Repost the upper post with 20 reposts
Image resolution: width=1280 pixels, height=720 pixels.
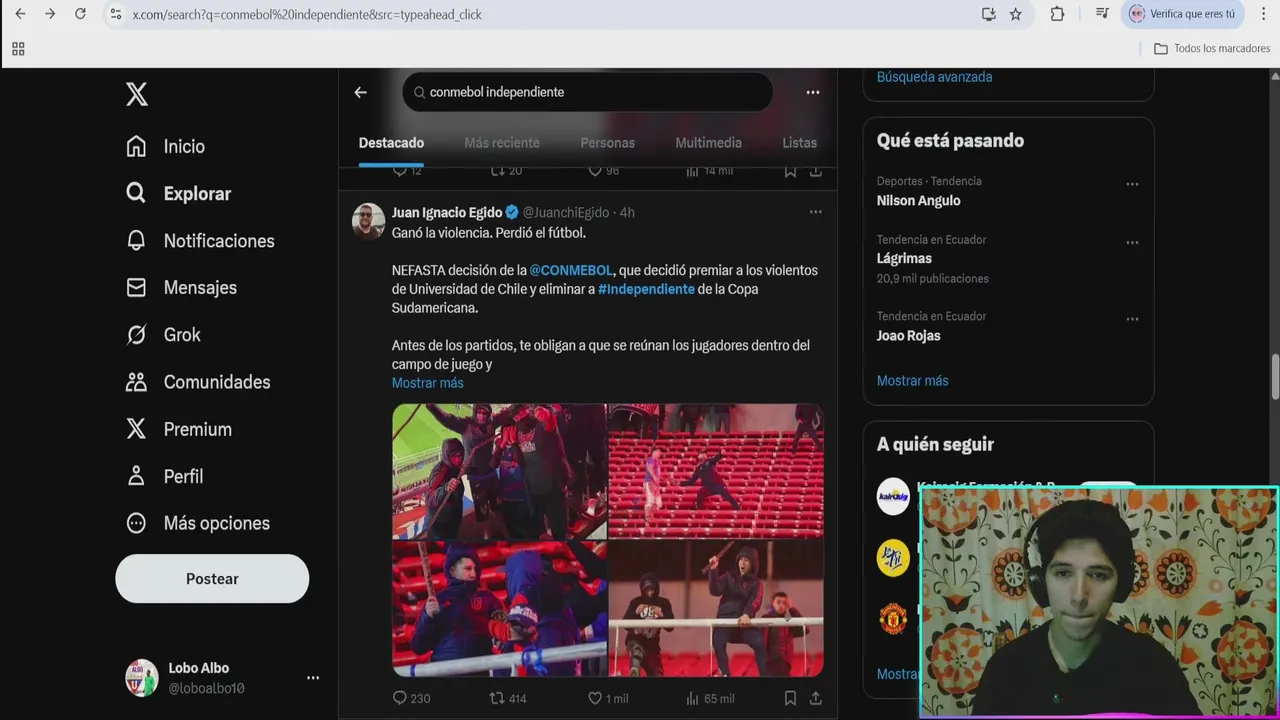point(506,171)
